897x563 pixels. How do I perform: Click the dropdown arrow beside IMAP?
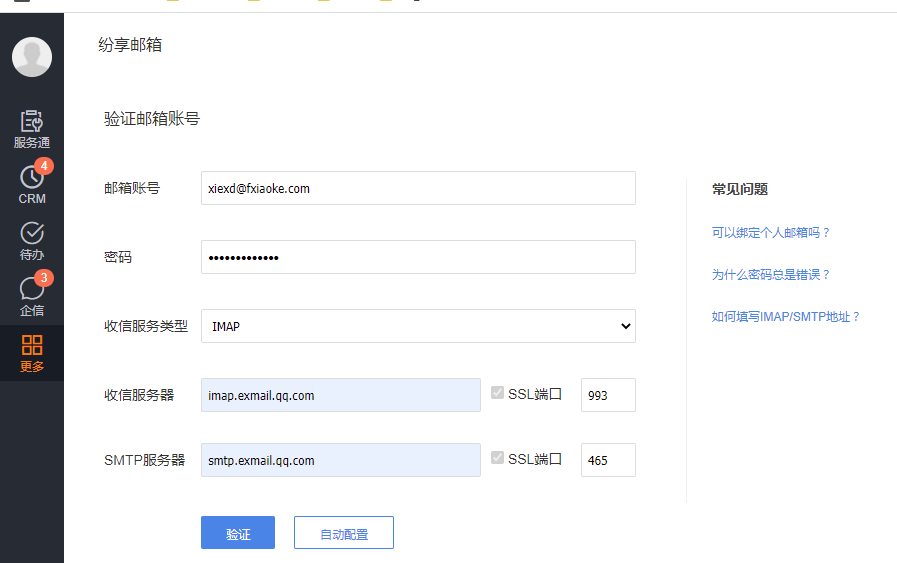click(x=625, y=326)
